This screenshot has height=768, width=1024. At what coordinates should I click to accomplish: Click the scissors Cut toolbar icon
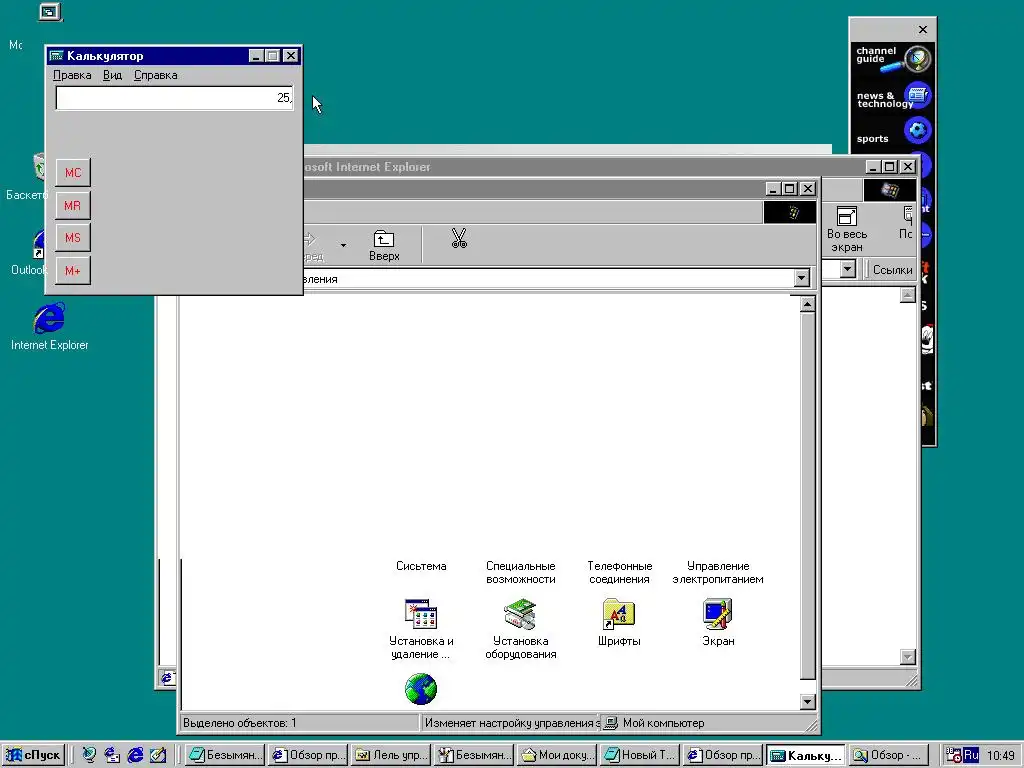coord(459,238)
